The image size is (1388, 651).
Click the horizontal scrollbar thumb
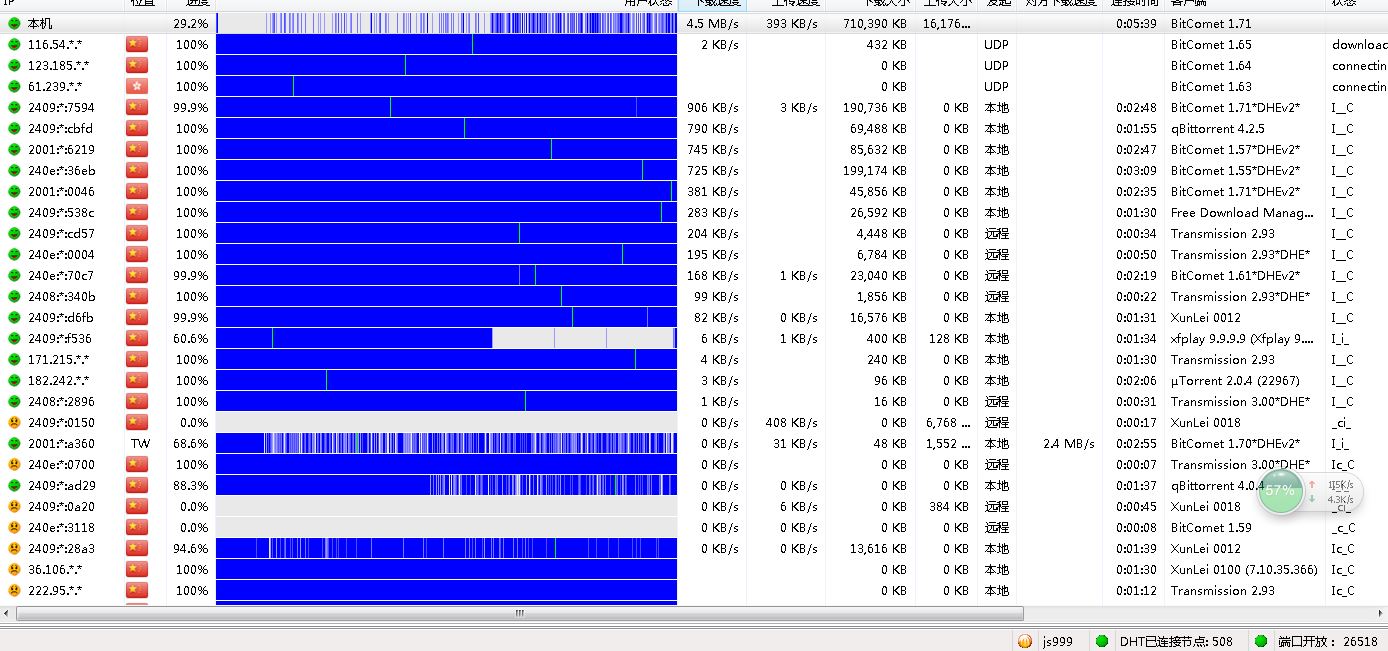point(519,613)
